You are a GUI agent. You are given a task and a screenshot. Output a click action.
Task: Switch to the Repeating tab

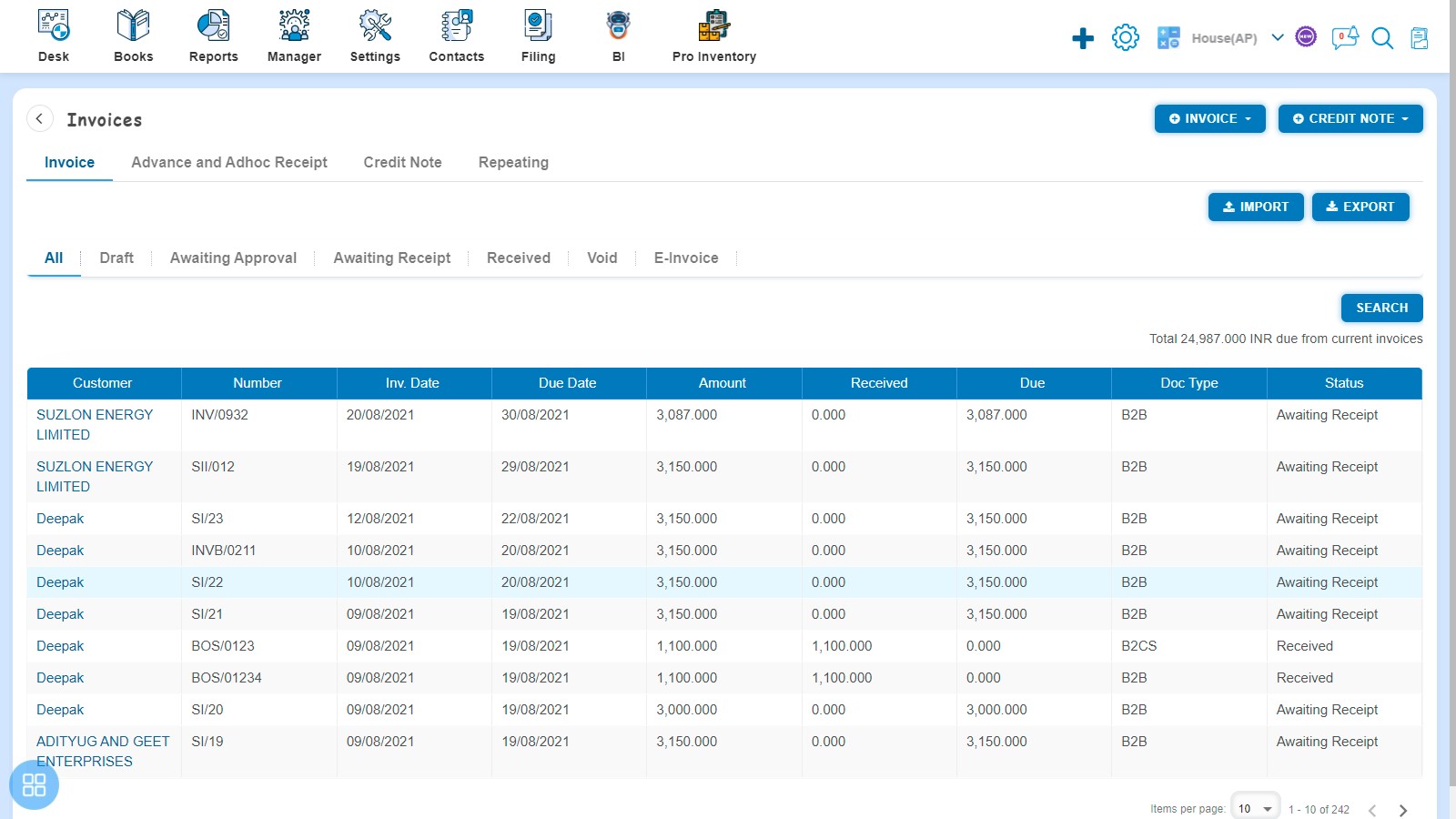pyautogui.click(x=513, y=162)
